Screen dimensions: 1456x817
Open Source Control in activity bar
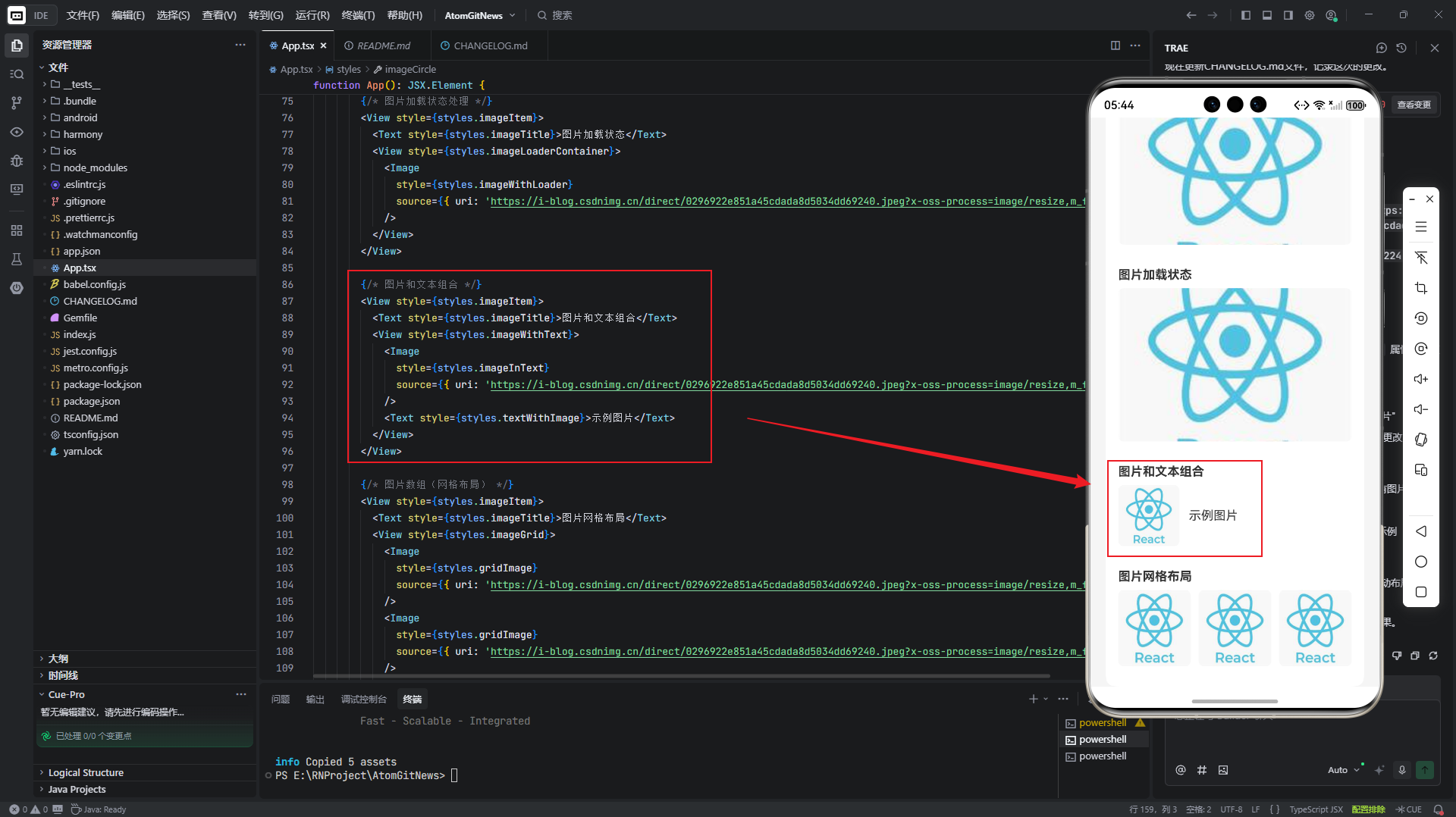click(17, 103)
